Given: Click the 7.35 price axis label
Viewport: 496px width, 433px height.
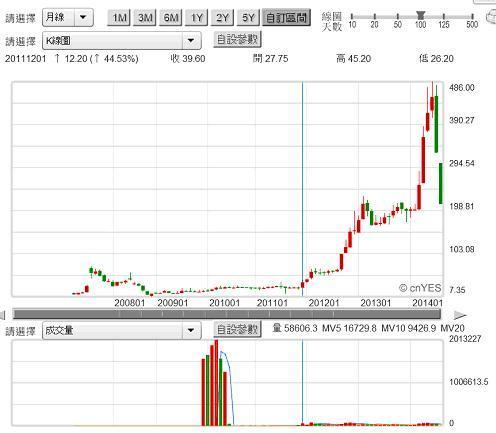Looking at the screenshot, I should 457,290.
